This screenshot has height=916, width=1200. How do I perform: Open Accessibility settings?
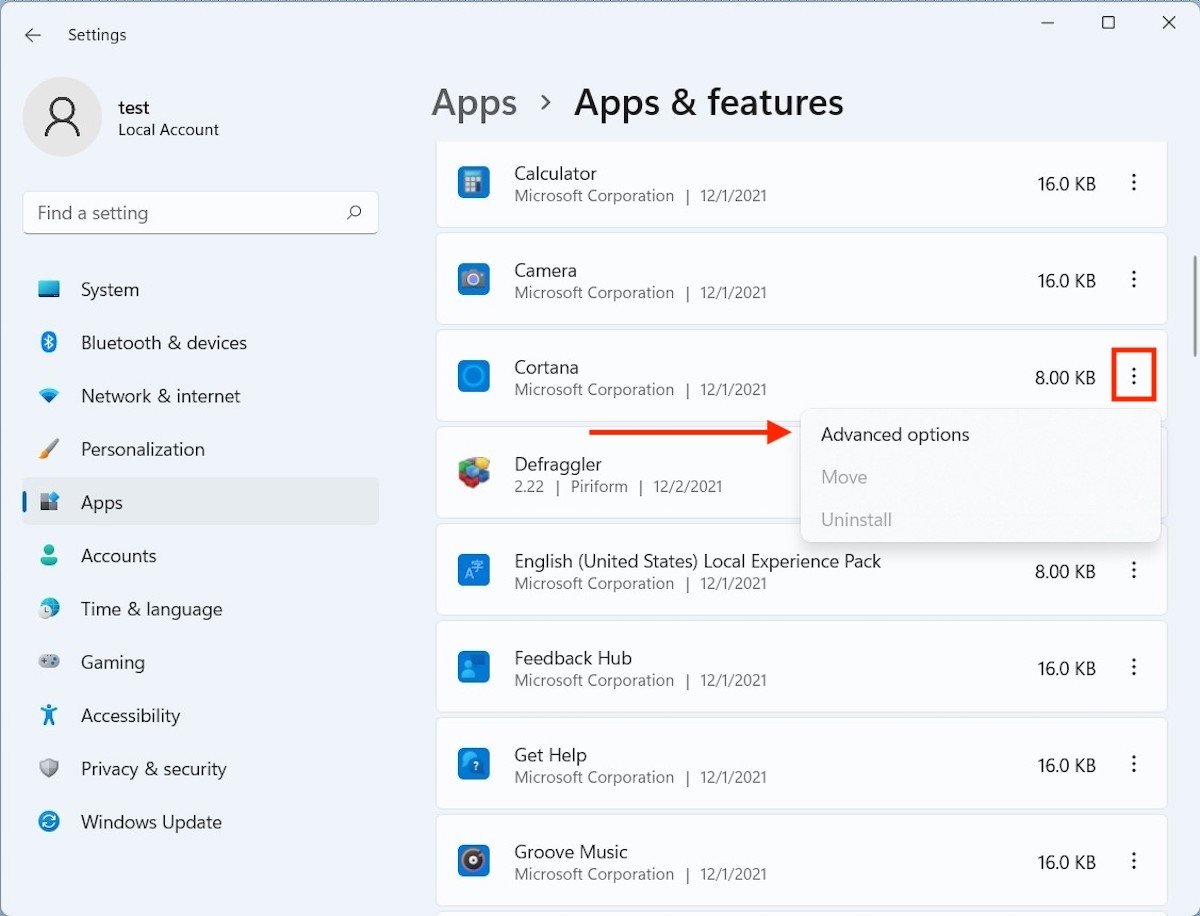[200, 715]
